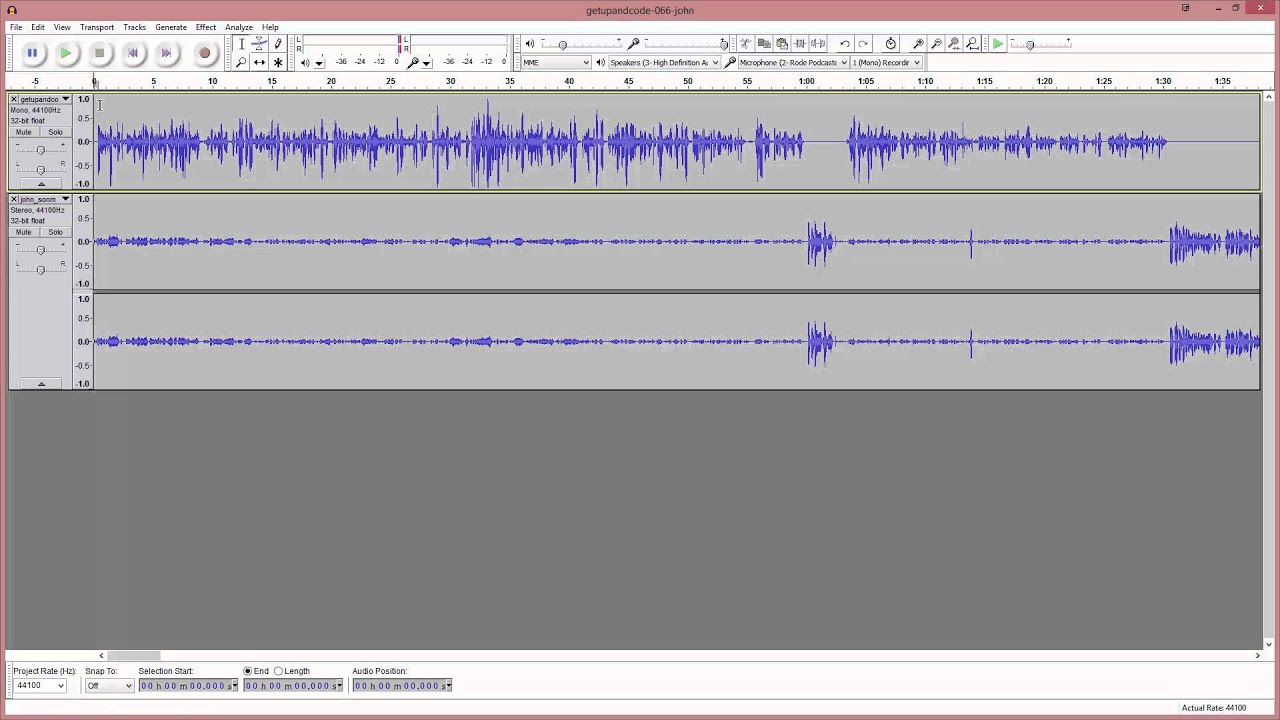The image size is (1280, 720).
Task: Skip to start of project
Action: [133, 53]
